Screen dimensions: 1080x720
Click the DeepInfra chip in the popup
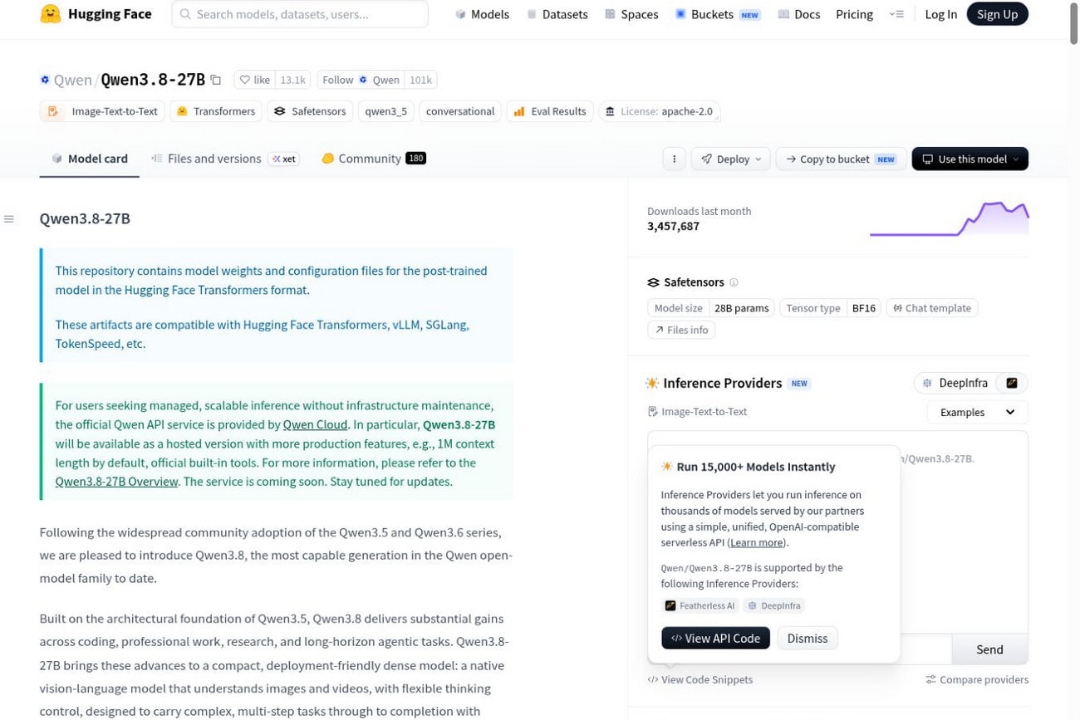[x=774, y=606]
